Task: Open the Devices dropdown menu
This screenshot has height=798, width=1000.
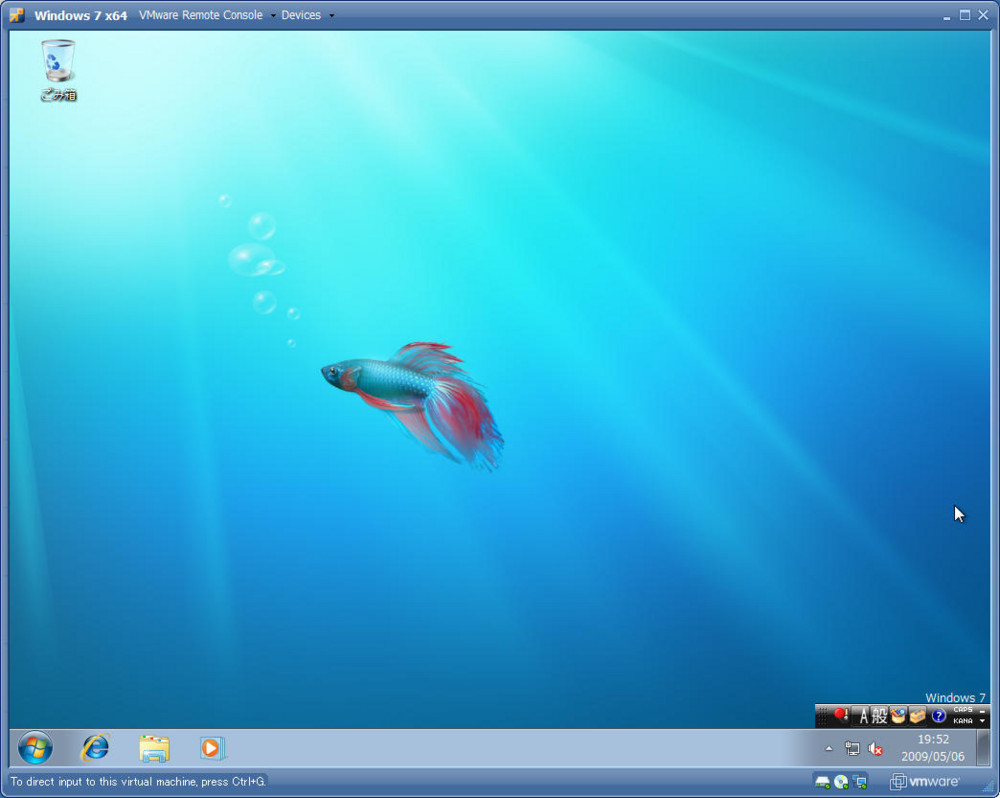Action: [x=301, y=15]
